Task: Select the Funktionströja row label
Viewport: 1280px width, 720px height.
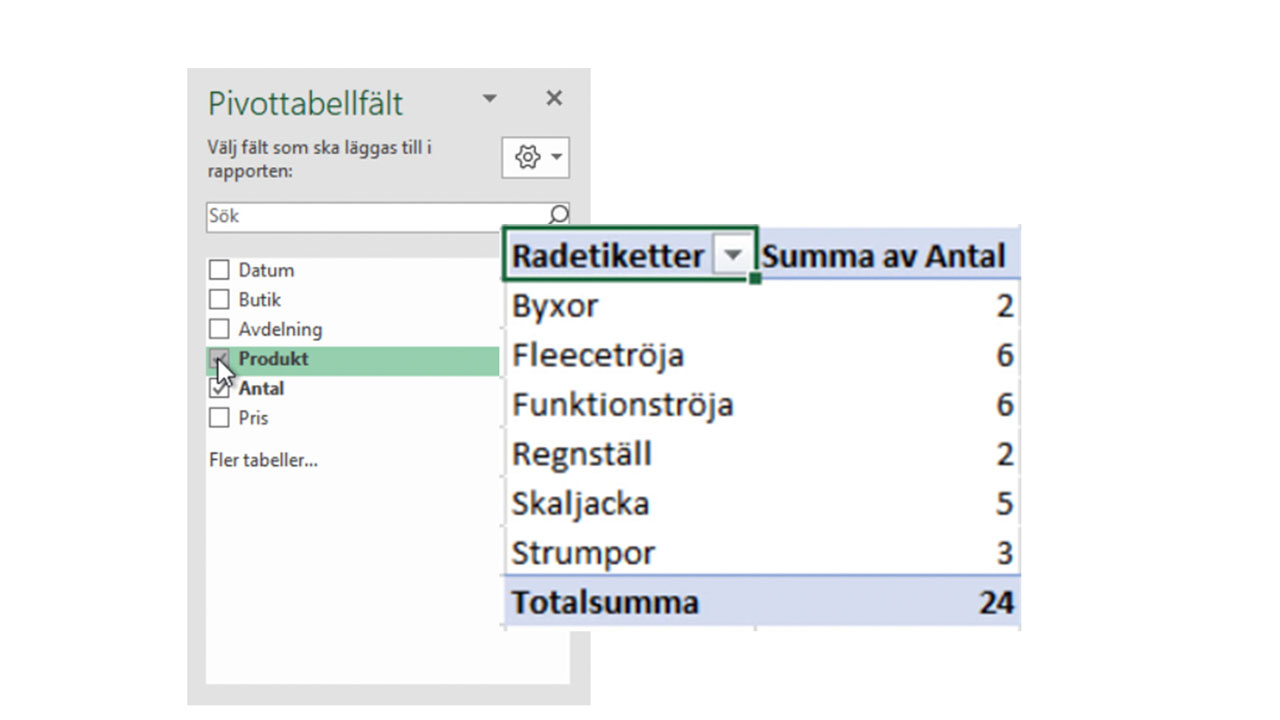Action: 622,405
